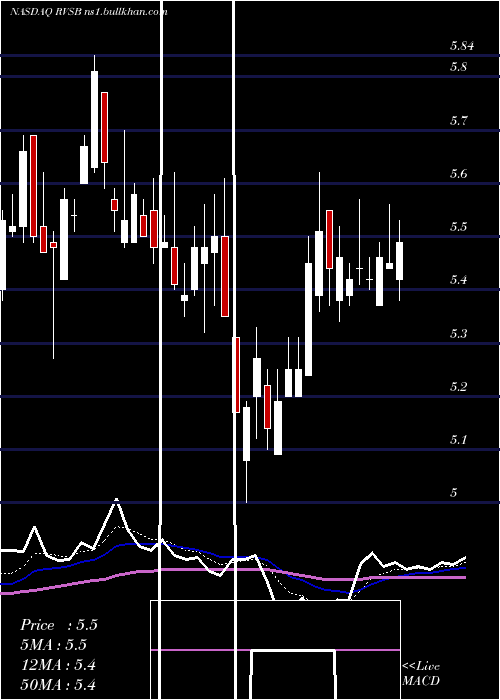Click the last white candle on the right
Viewport: 500px width, 700px height.
[400, 261]
